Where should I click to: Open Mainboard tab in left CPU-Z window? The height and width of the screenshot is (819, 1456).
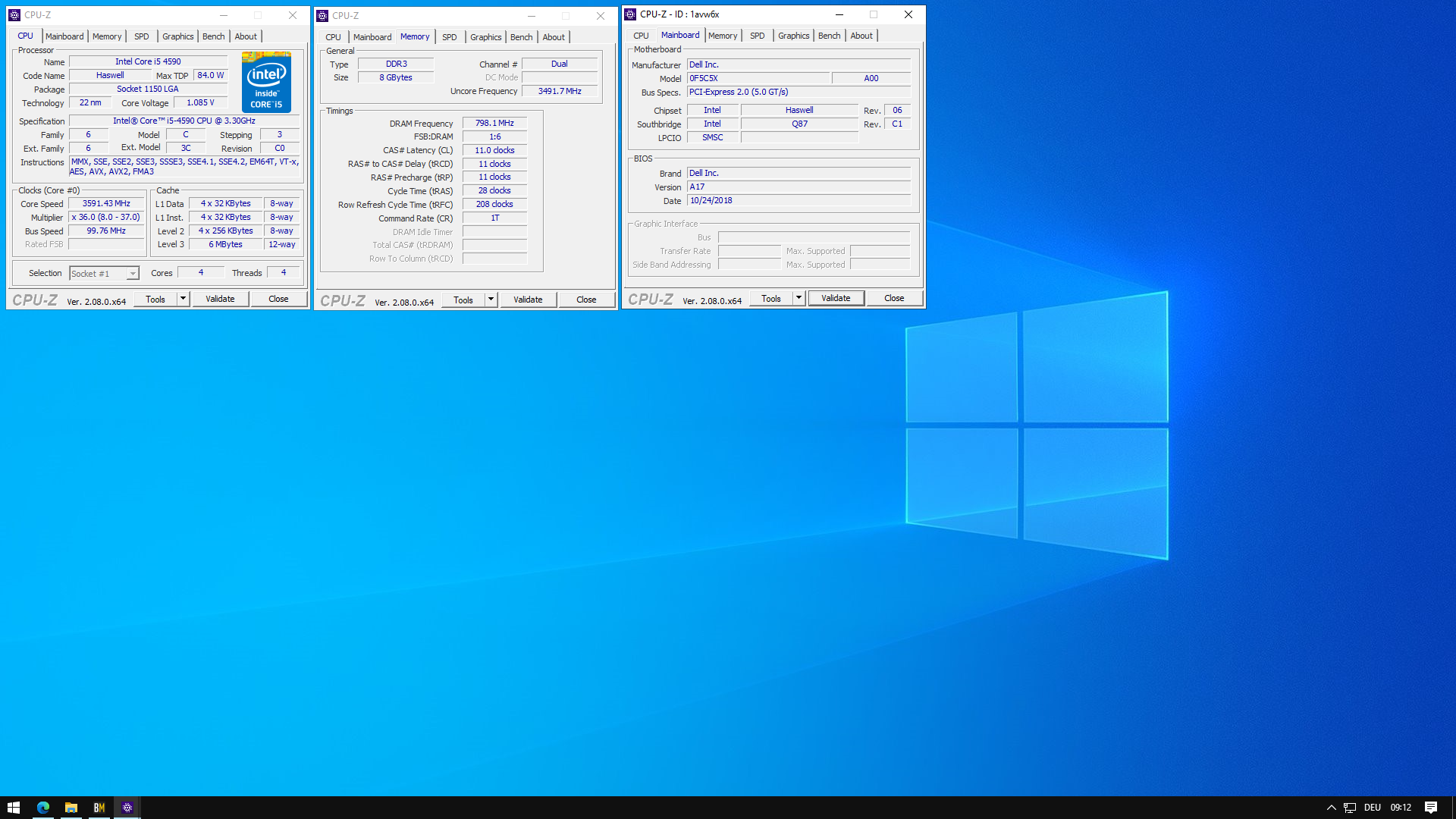[64, 36]
